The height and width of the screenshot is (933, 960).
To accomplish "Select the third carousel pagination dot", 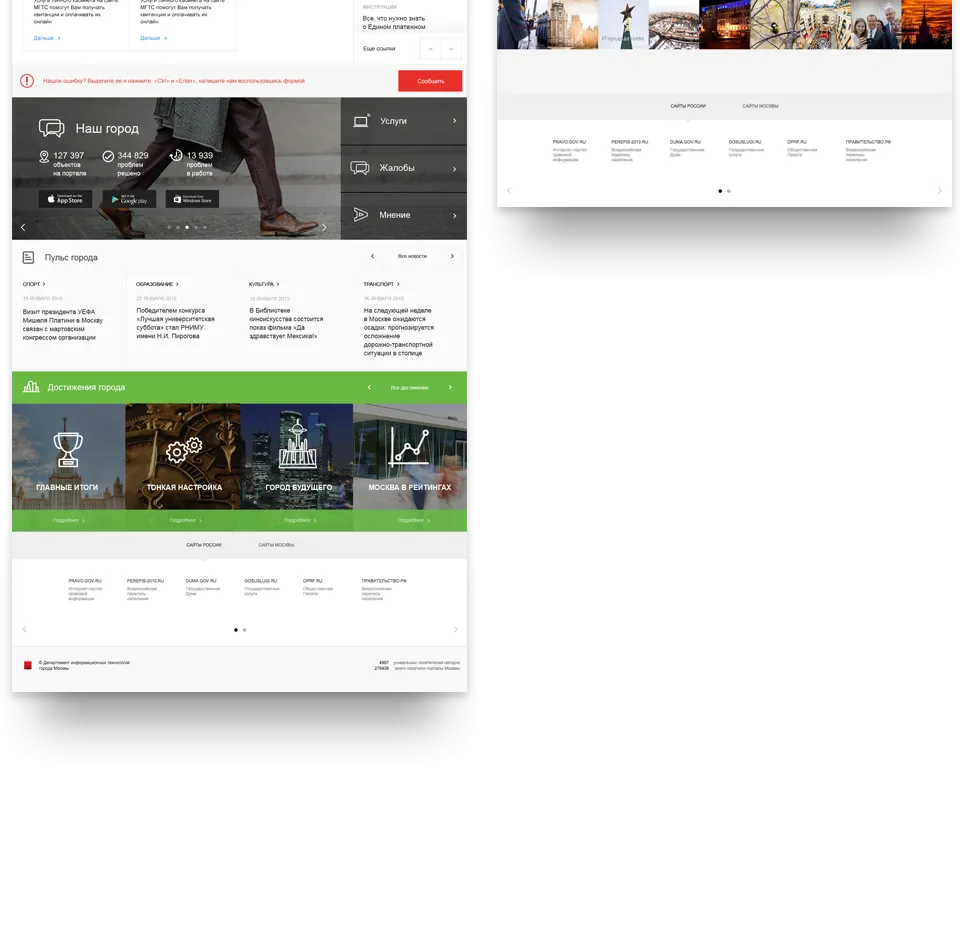I will [187, 227].
